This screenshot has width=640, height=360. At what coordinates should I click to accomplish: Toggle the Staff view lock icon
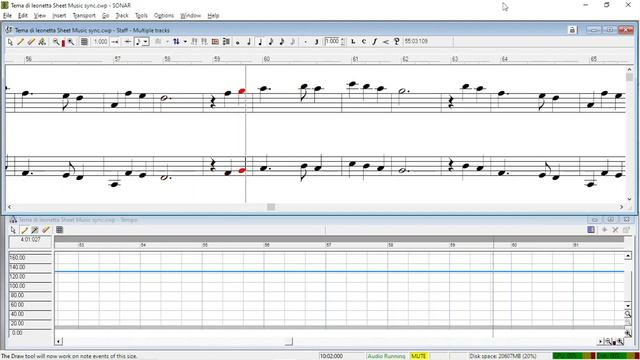pyautogui.click(x=572, y=30)
